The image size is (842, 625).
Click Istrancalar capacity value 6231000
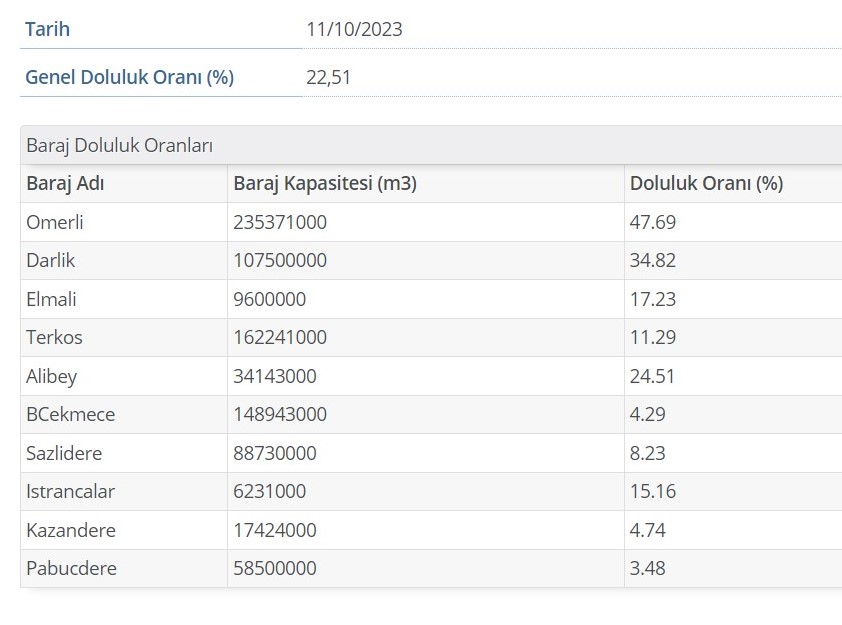click(270, 491)
